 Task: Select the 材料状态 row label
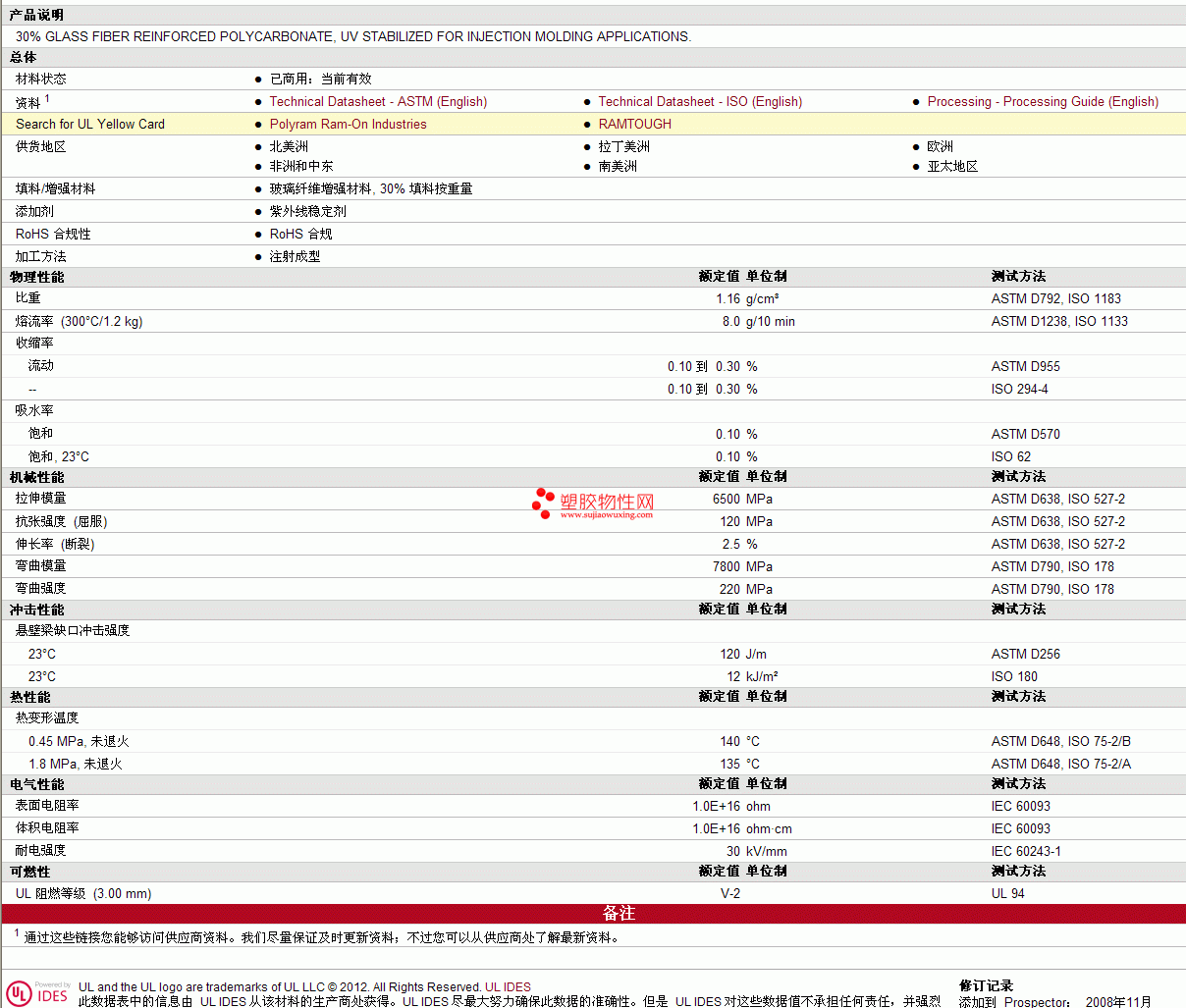[41, 79]
